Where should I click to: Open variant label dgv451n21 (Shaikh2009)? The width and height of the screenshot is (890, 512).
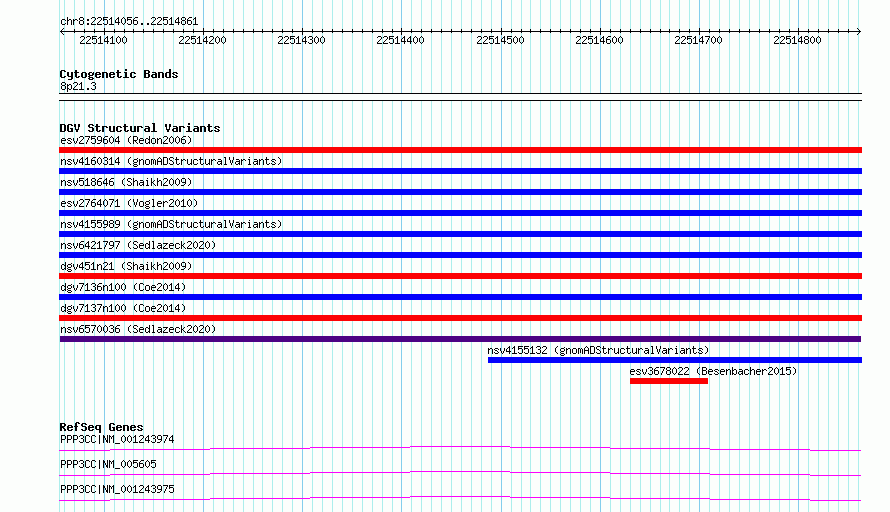click(x=126, y=266)
